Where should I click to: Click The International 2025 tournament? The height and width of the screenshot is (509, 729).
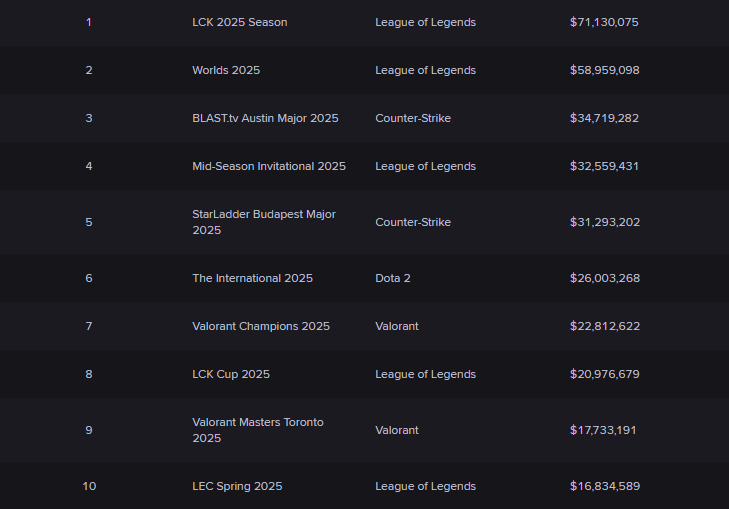tap(252, 278)
